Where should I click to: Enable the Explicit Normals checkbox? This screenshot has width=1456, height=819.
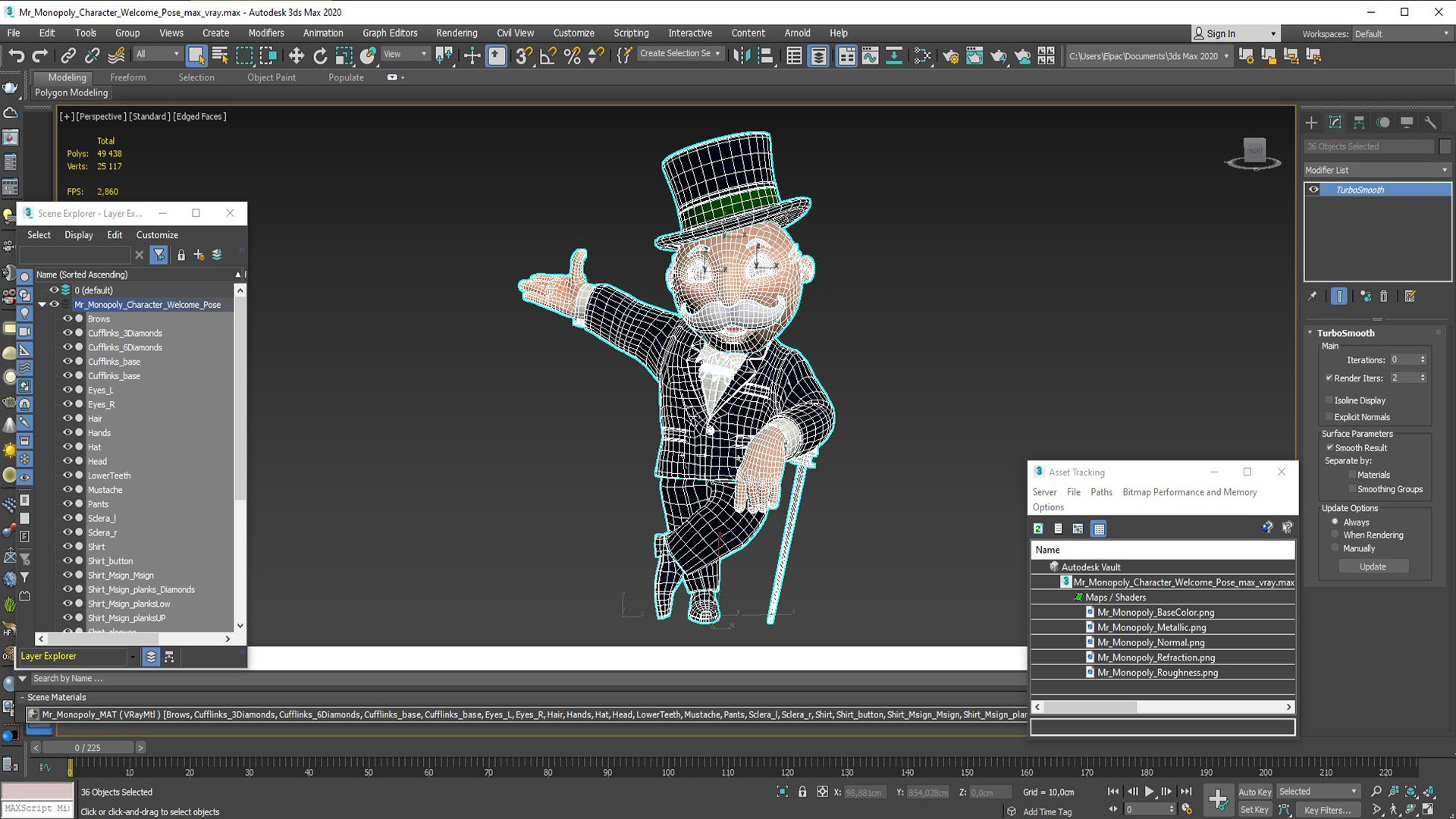[x=1329, y=416]
